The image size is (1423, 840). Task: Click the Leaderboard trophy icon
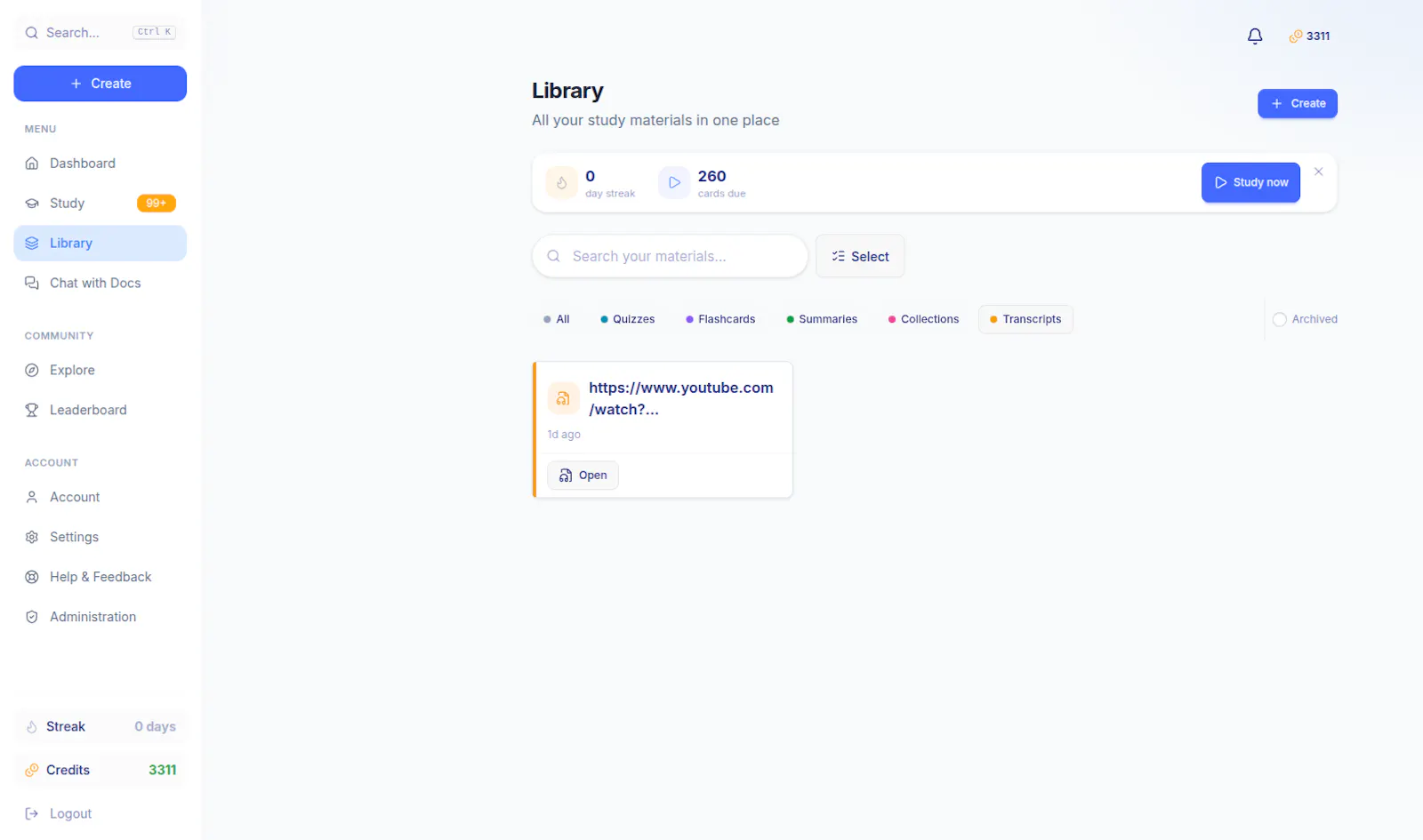[32, 411]
